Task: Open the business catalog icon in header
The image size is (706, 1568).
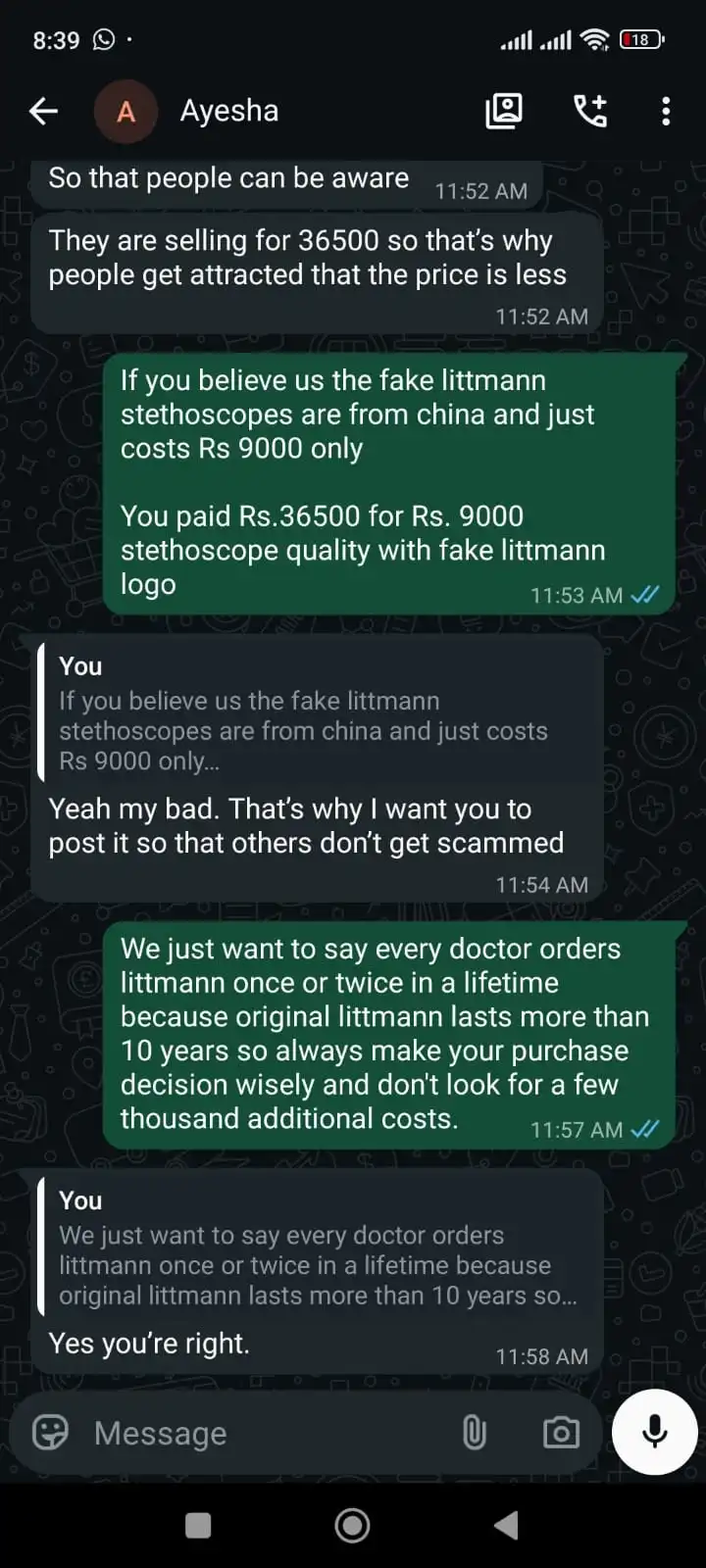Action: point(504,112)
